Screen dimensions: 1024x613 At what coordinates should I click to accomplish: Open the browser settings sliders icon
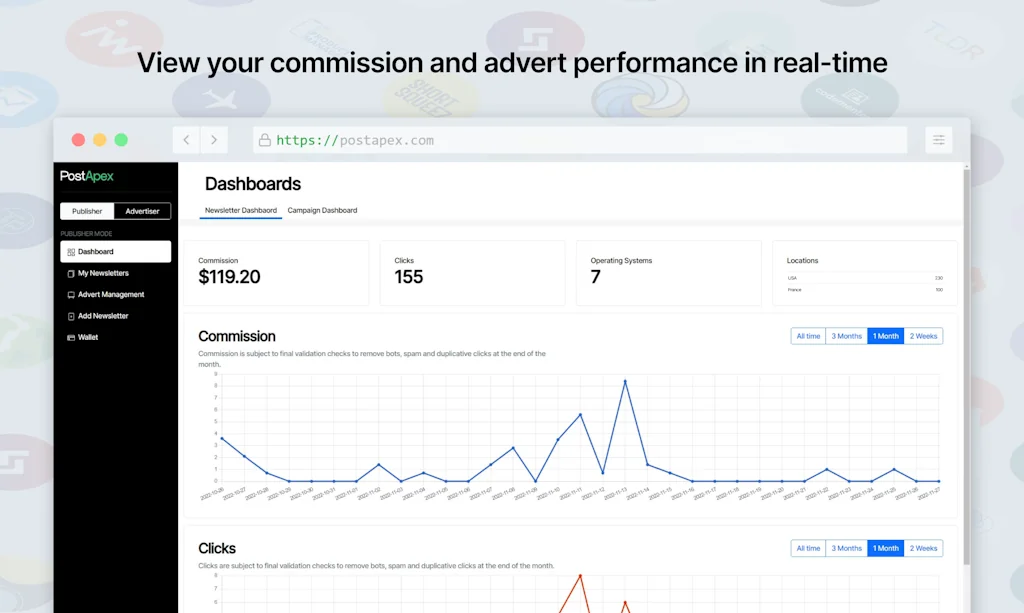938,140
